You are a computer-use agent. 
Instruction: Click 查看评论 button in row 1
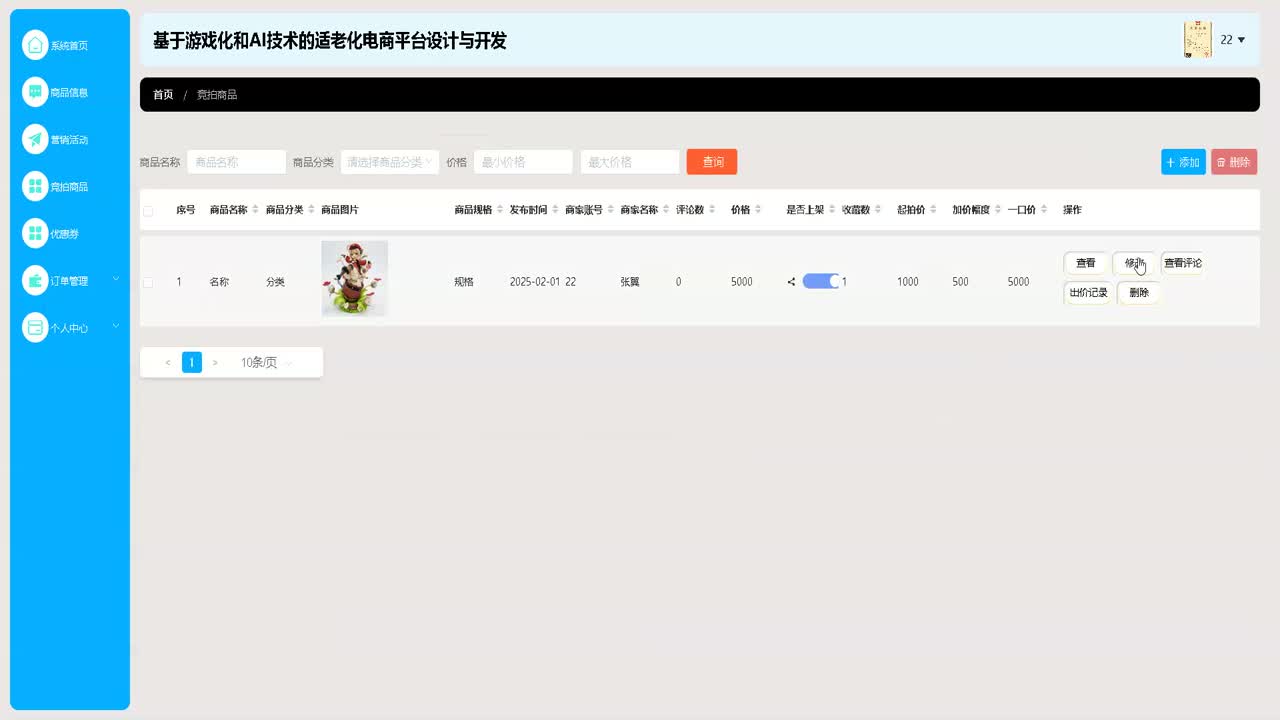pos(1183,264)
